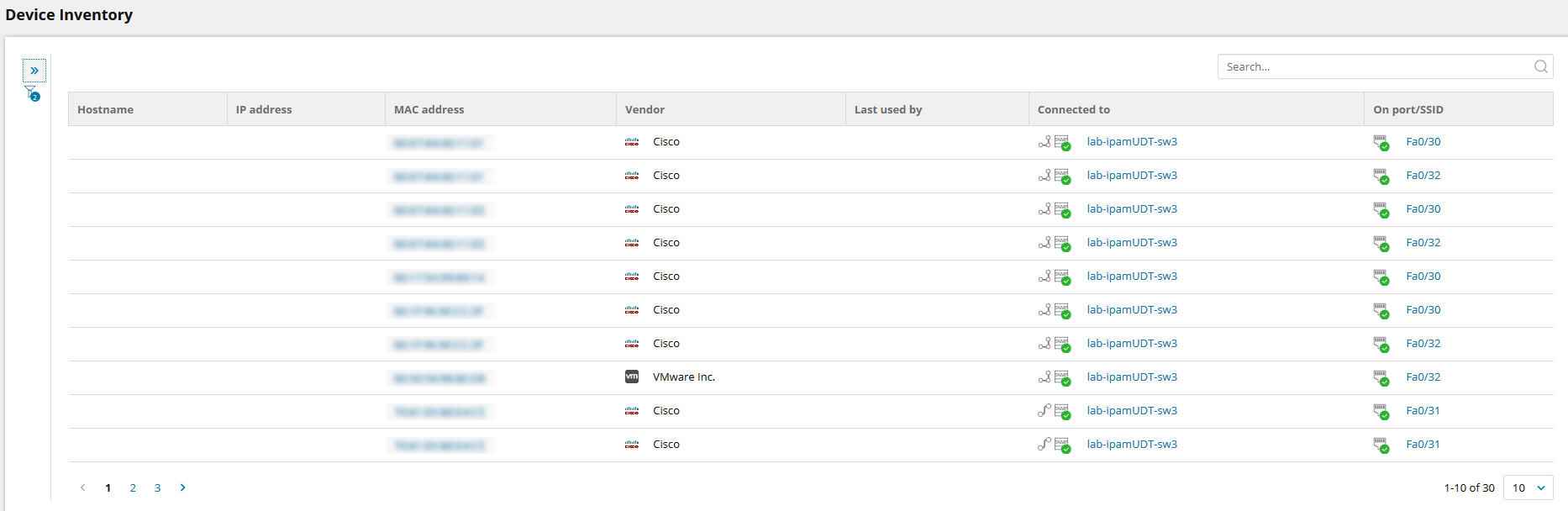
Task: Jump to page 3 of results
Action: 157,487
